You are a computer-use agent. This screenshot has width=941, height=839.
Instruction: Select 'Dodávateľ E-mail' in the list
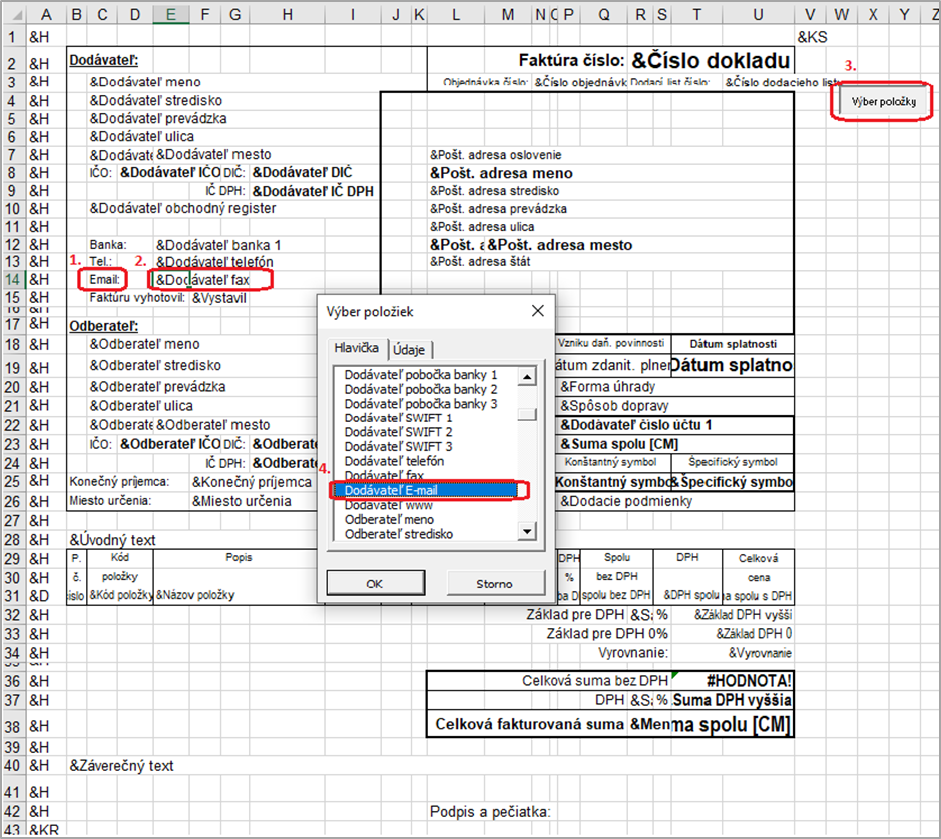[x=425, y=490]
